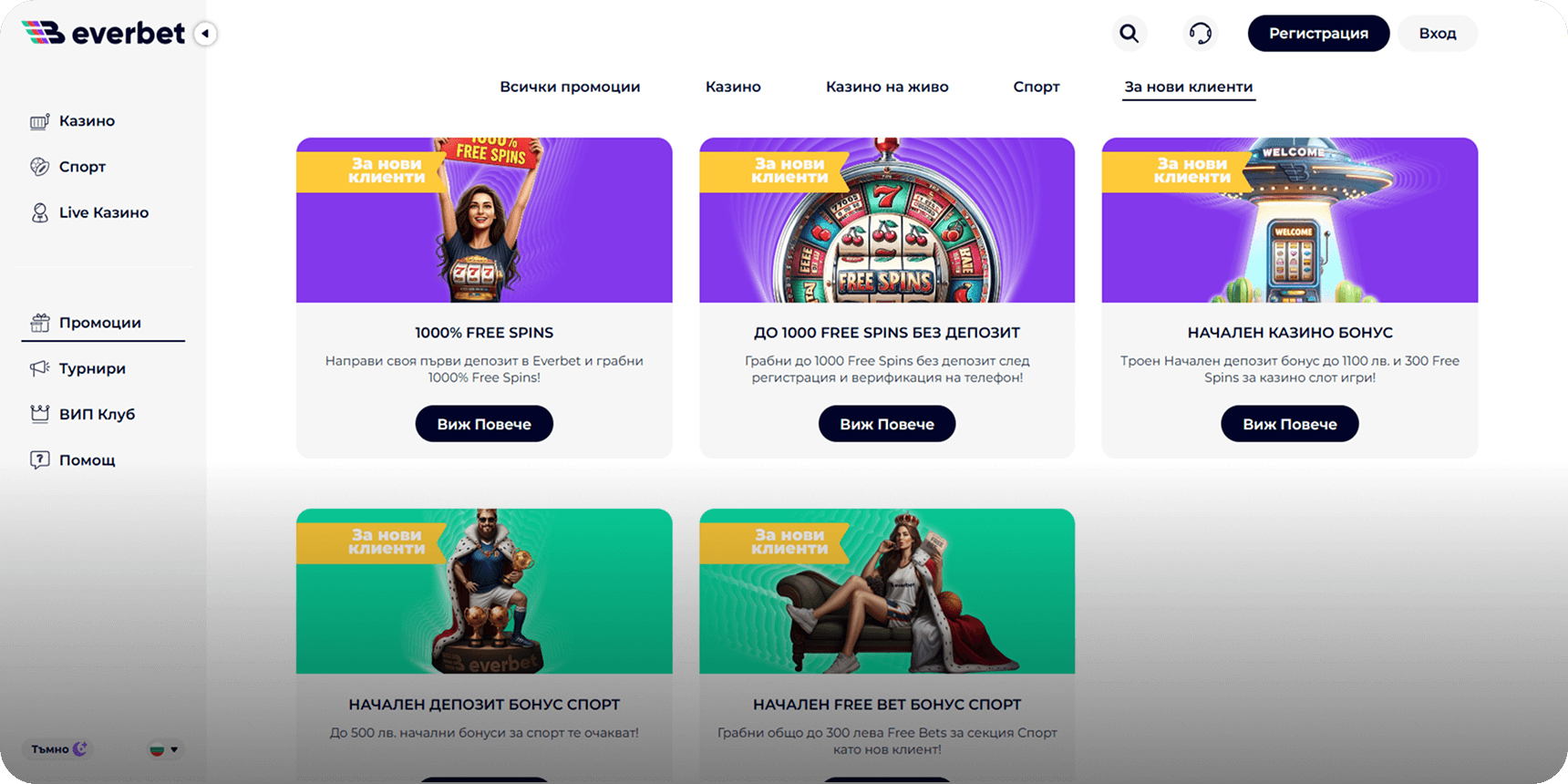Click the Вход login button
The image size is (1568, 784).
click(1438, 34)
